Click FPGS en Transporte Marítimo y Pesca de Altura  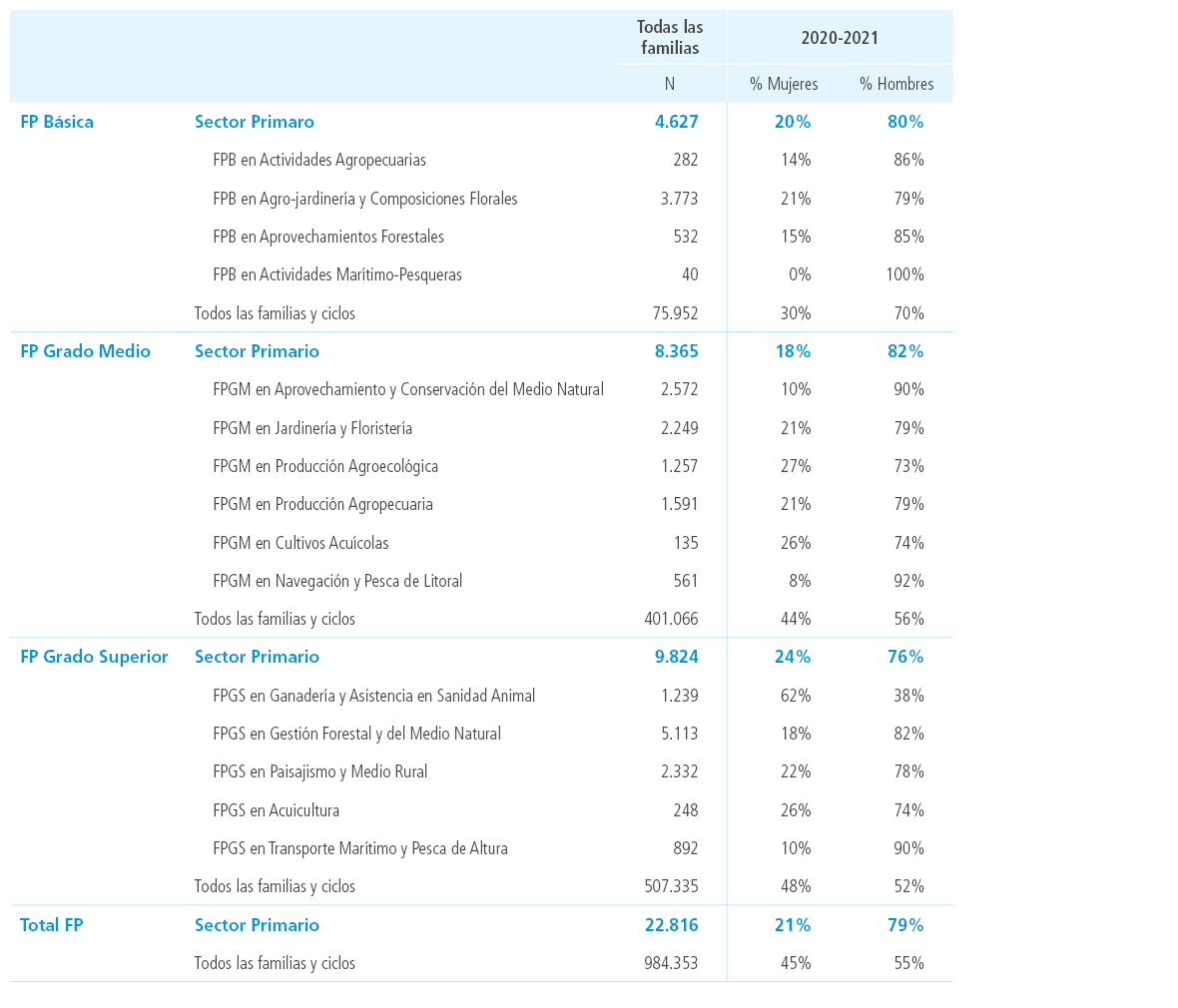point(359,848)
